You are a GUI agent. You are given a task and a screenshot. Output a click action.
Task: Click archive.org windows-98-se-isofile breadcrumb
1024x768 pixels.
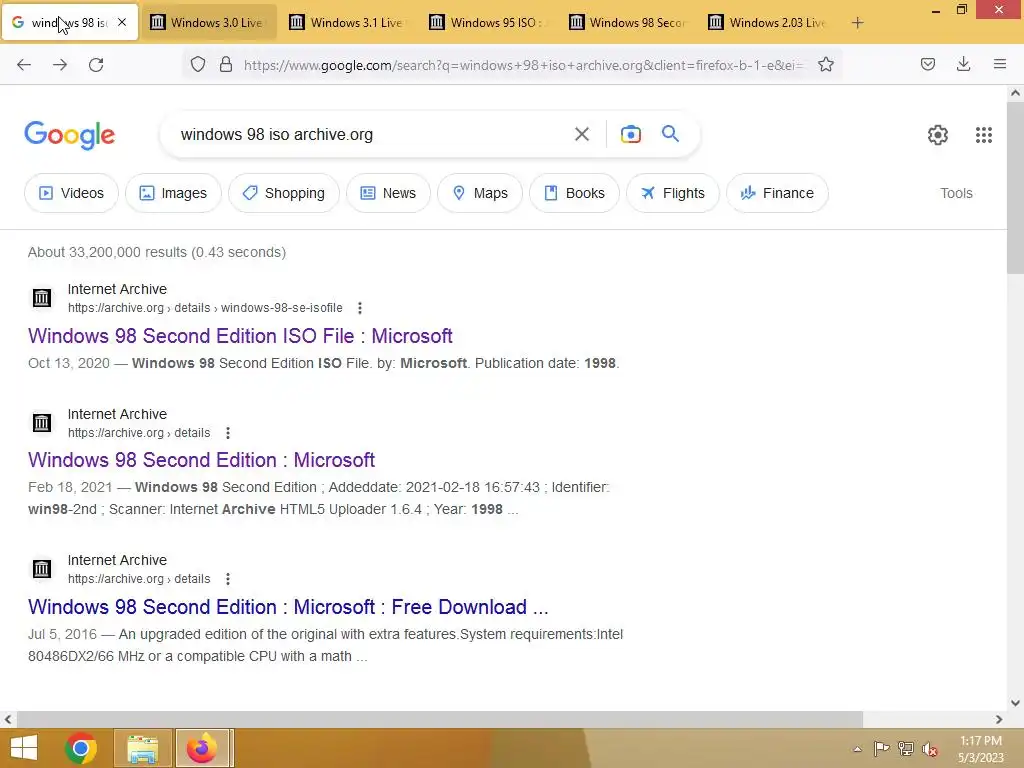click(x=205, y=308)
